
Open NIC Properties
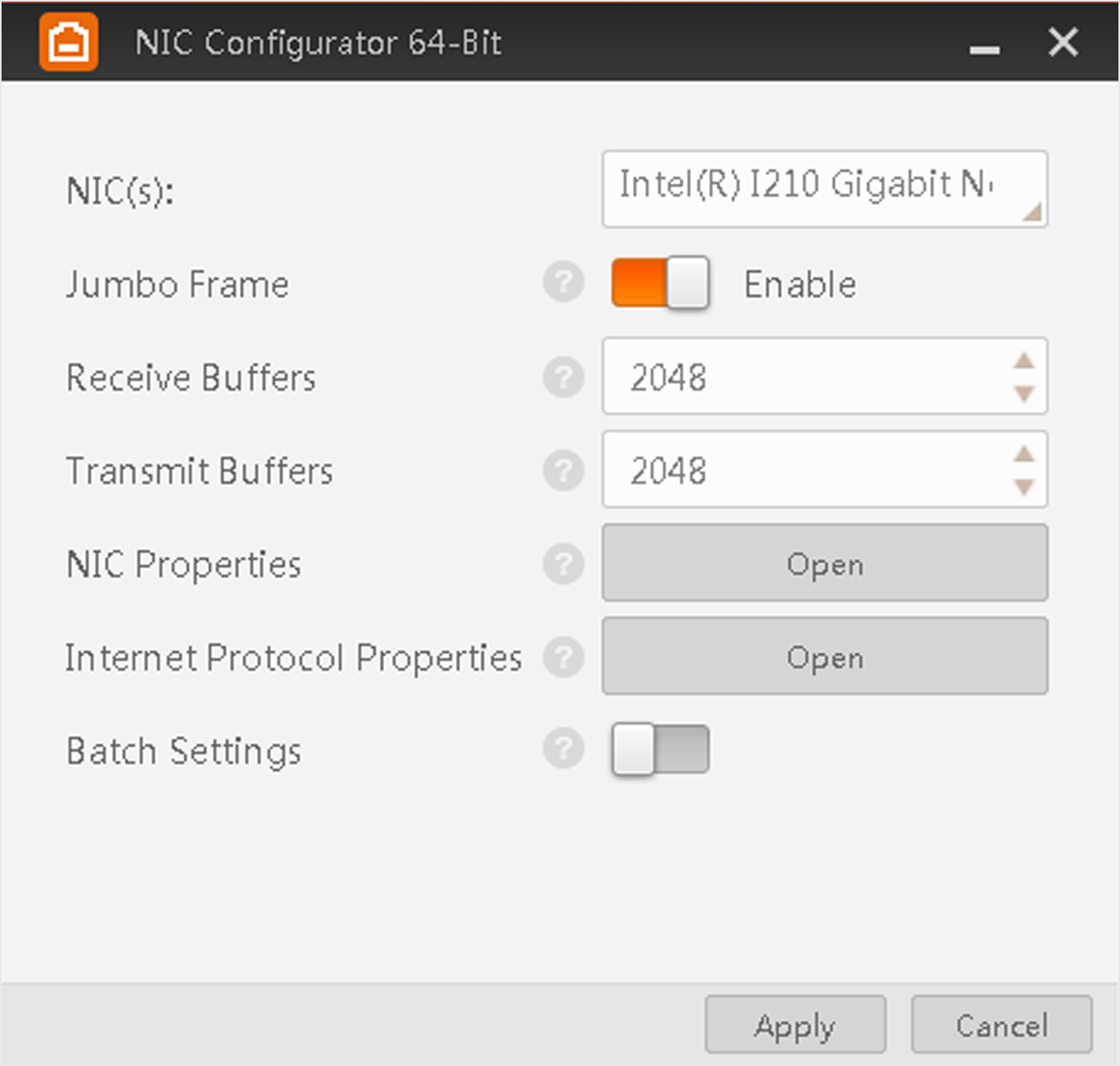tap(824, 564)
